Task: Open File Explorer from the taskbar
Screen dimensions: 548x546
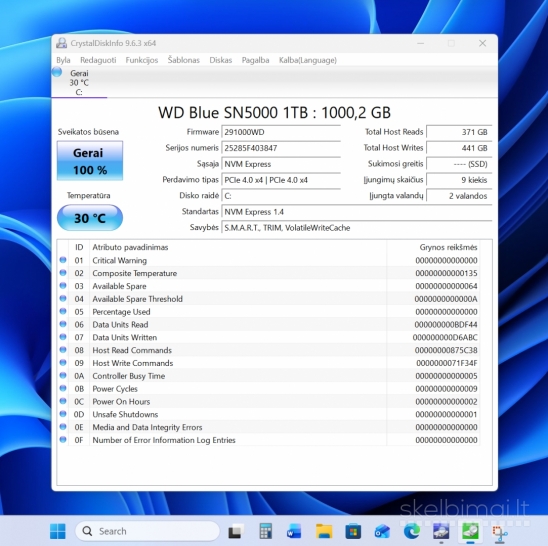Action: 324,531
